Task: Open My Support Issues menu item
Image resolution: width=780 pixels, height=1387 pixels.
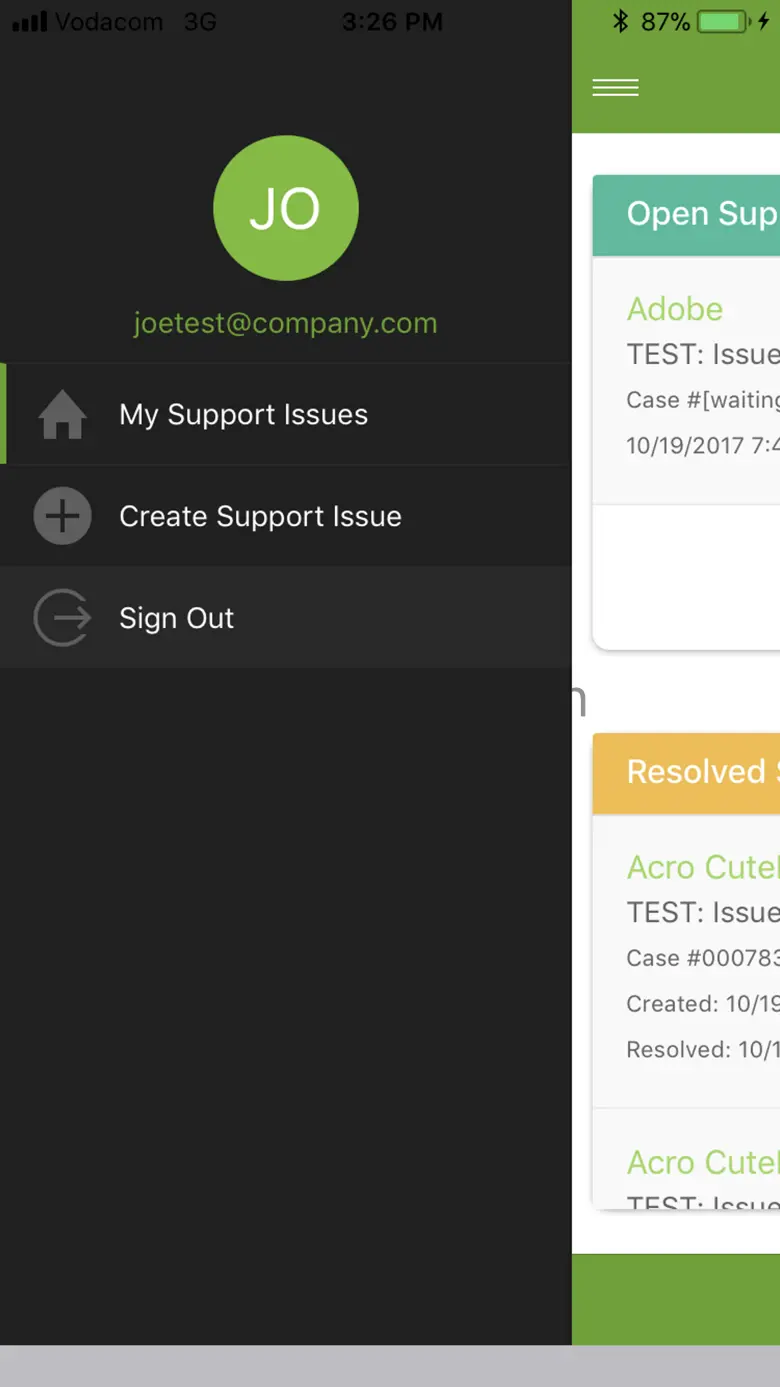Action: 243,415
